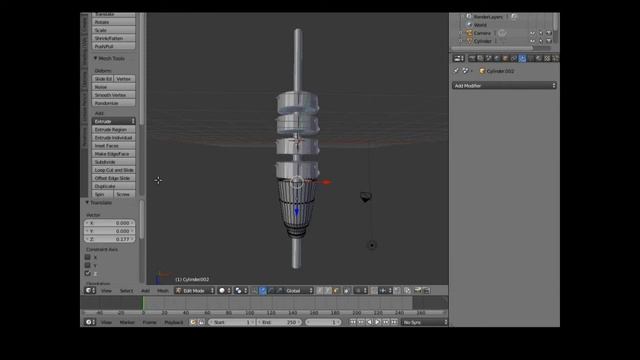
Task: Toggle Camera visibility eye in outliner
Action: (x=532, y=33)
